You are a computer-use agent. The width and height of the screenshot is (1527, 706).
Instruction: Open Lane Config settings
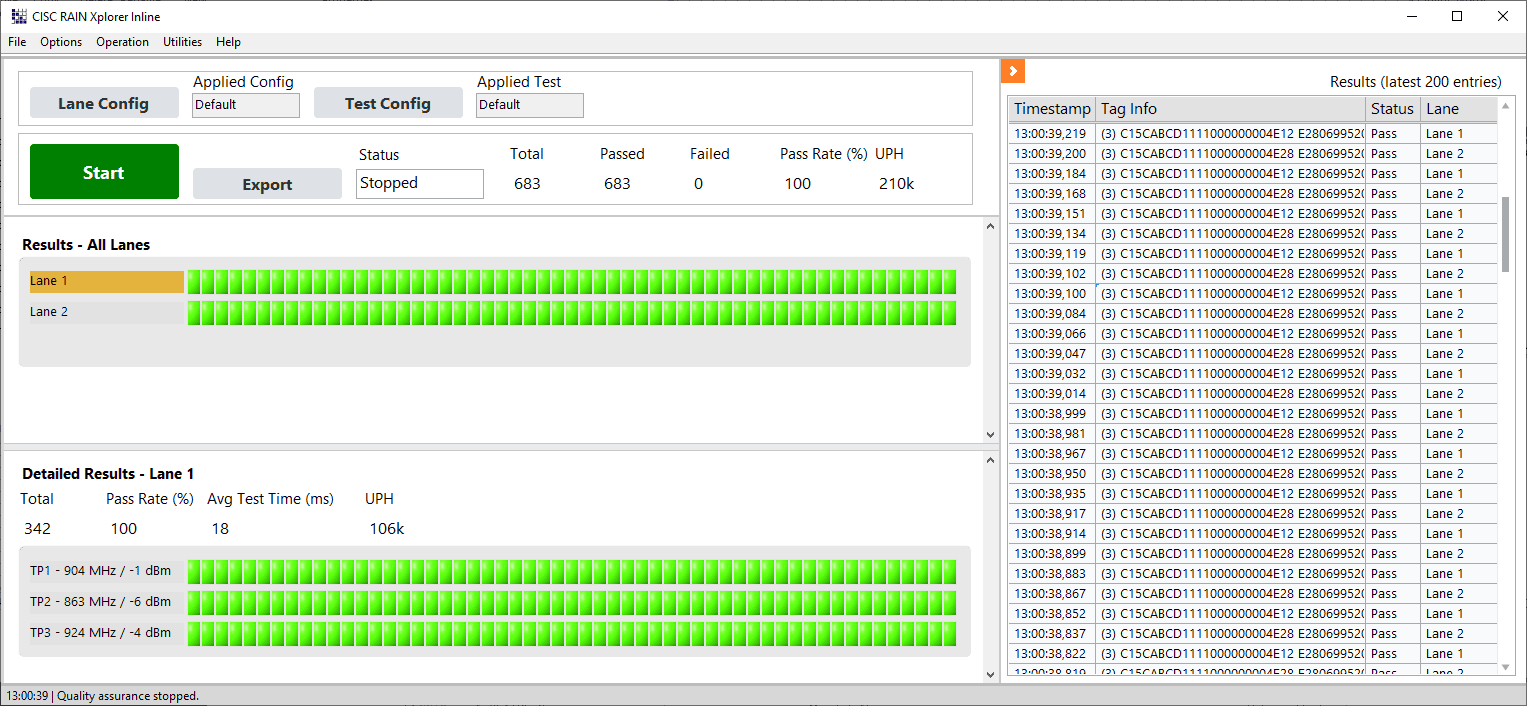[103, 103]
